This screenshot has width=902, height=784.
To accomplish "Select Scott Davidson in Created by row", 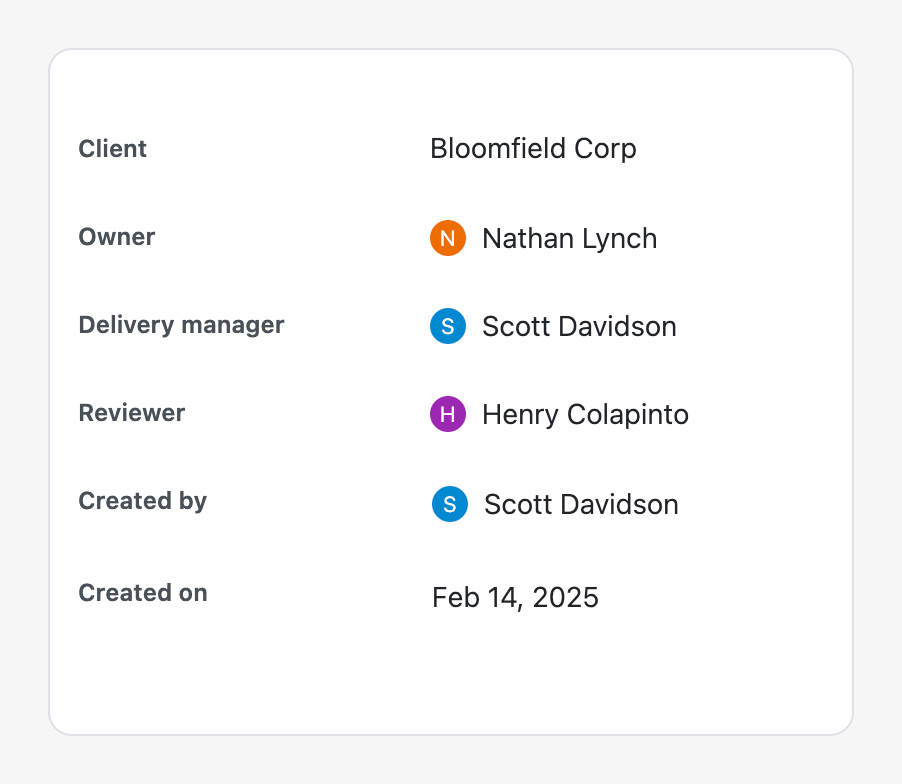I will point(581,505).
